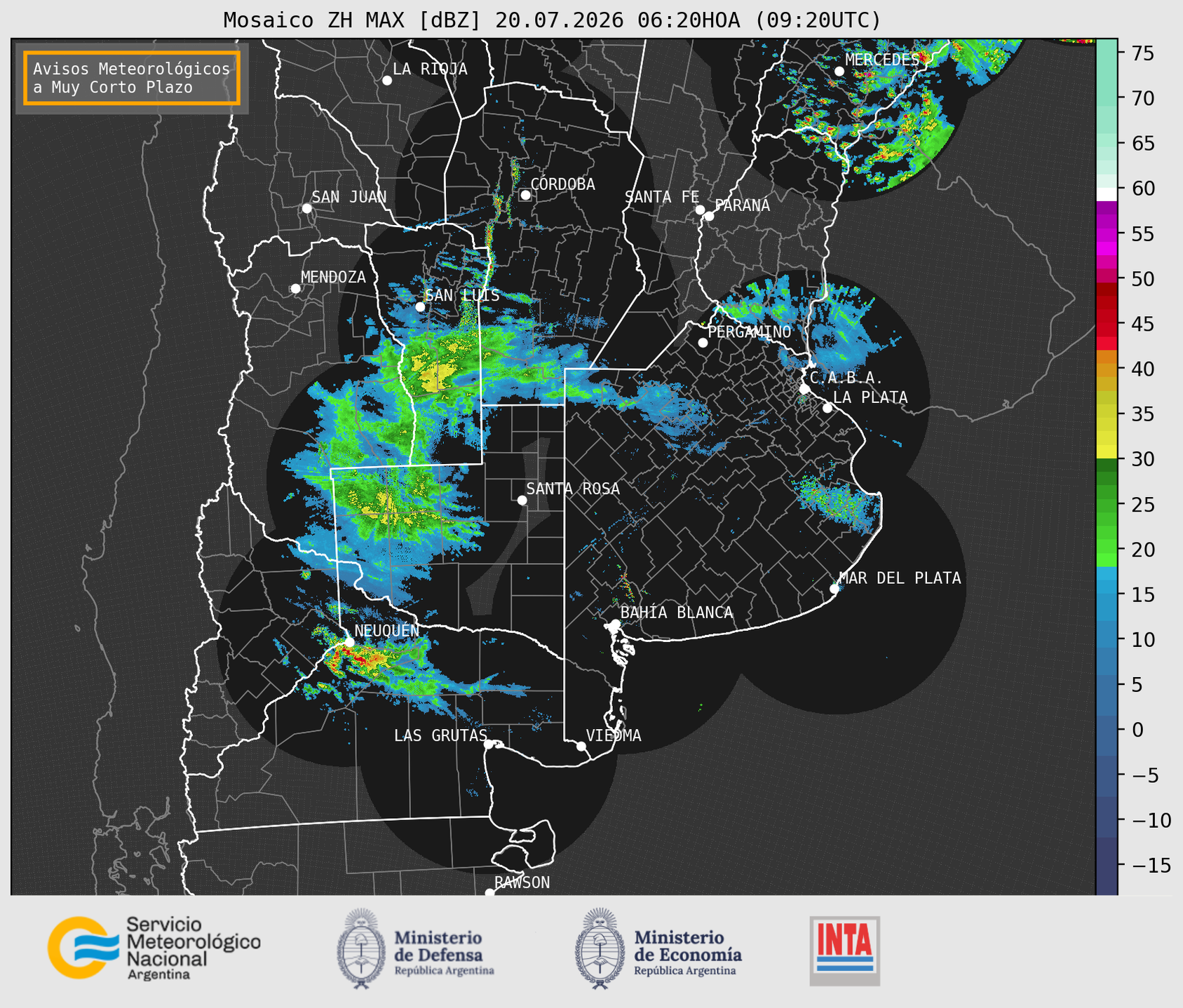Click the PERGAMINO city label
Viewport: 1183px width, 1008px height.
750,332
